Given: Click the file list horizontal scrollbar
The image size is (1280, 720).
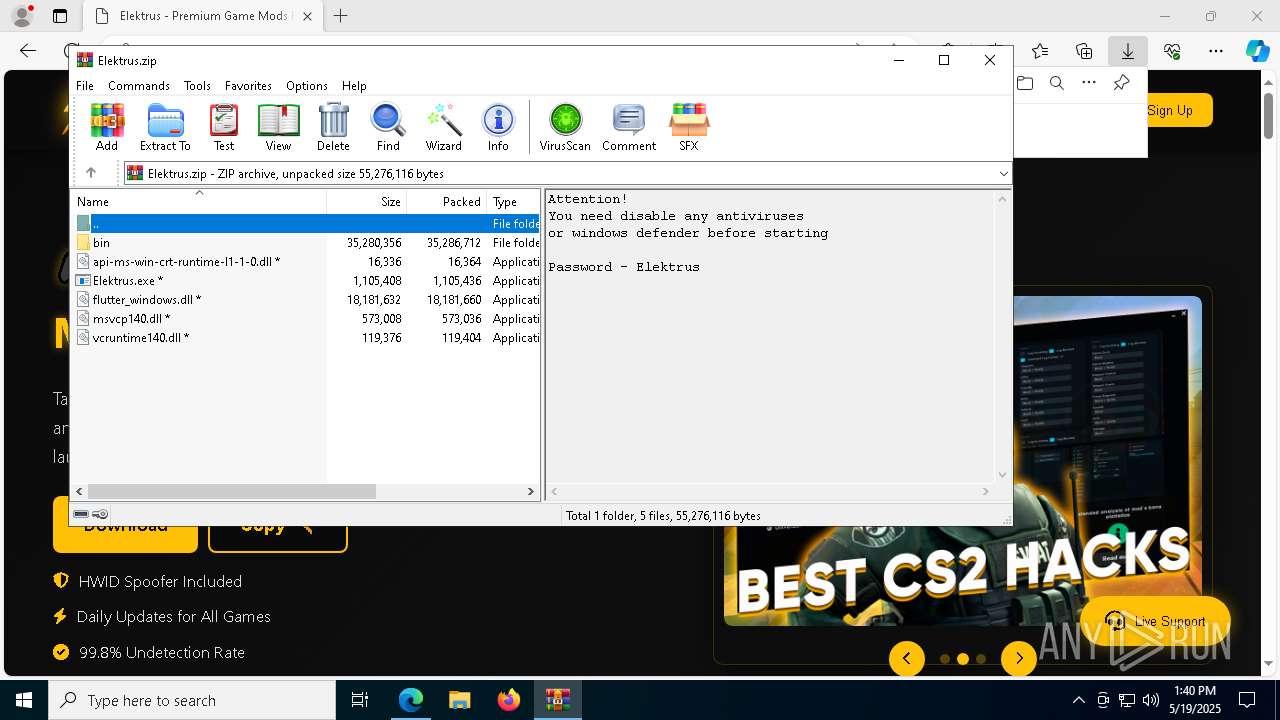Looking at the screenshot, I should (x=231, y=491).
